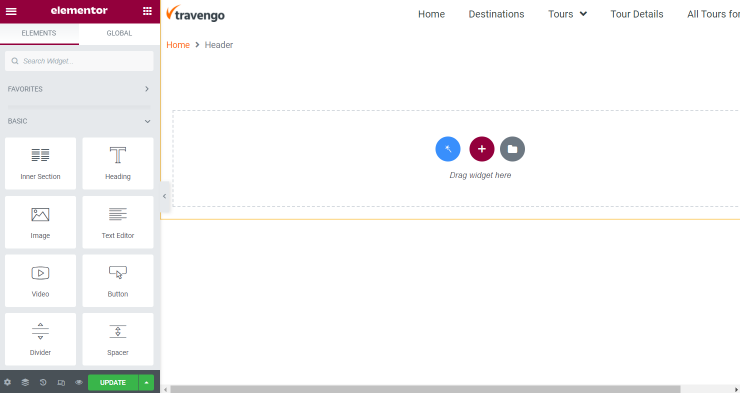The height and width of the screenshot is (393, 740).
Task: Click the Destinations nav menu item
Action: point(496,14)
